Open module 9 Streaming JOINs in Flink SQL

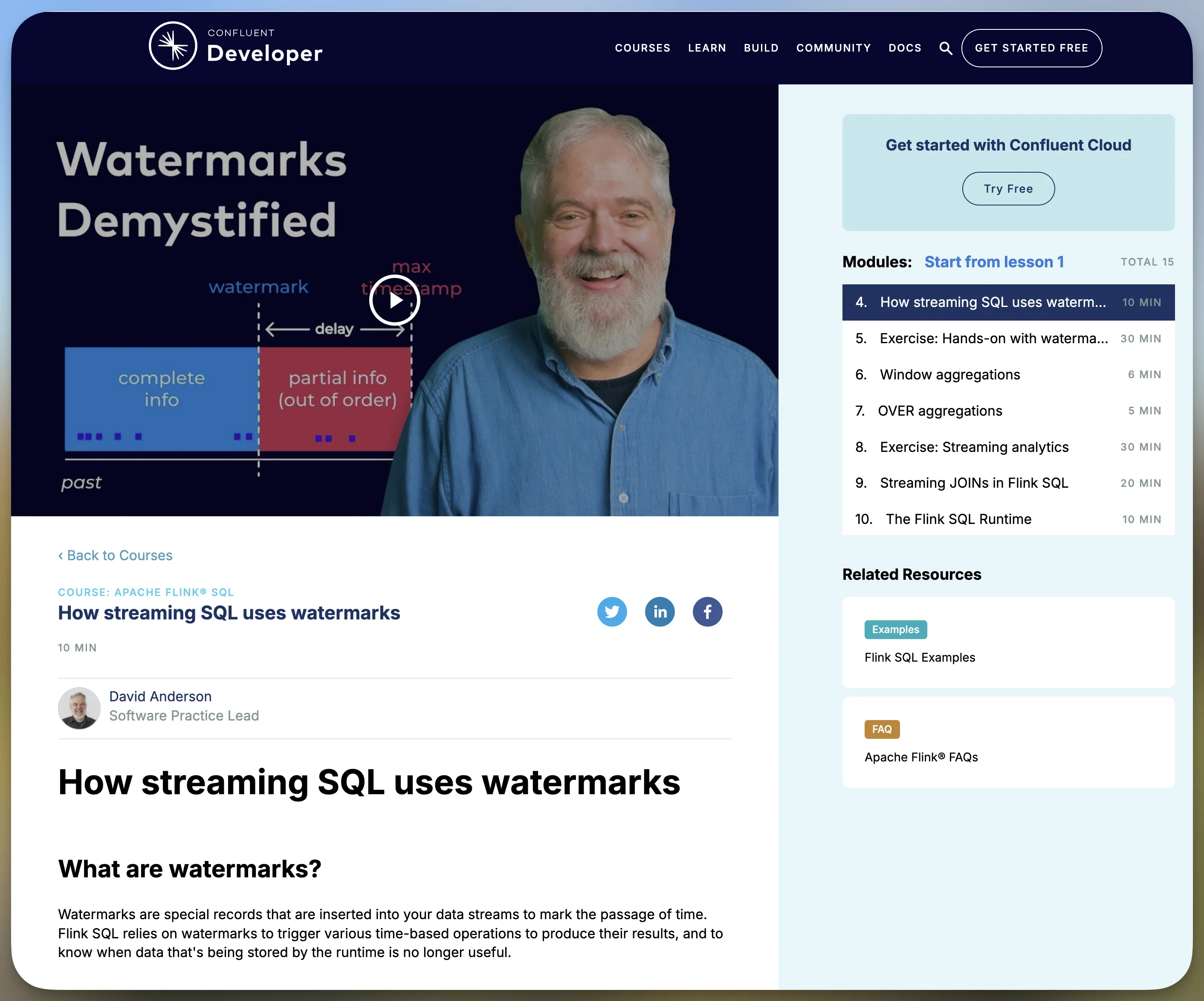973,483
